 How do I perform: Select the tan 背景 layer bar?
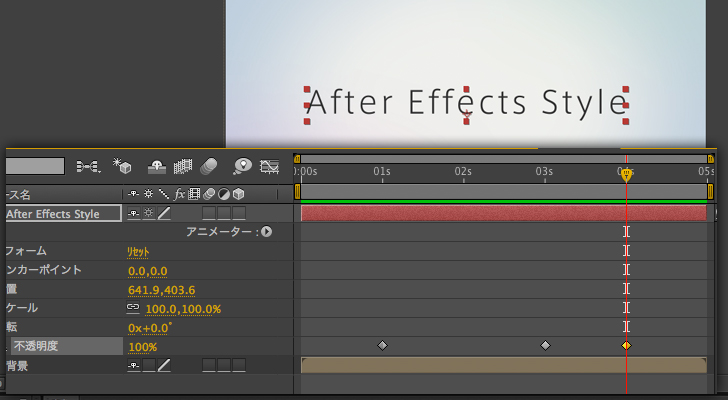click(x=504, y=365)
